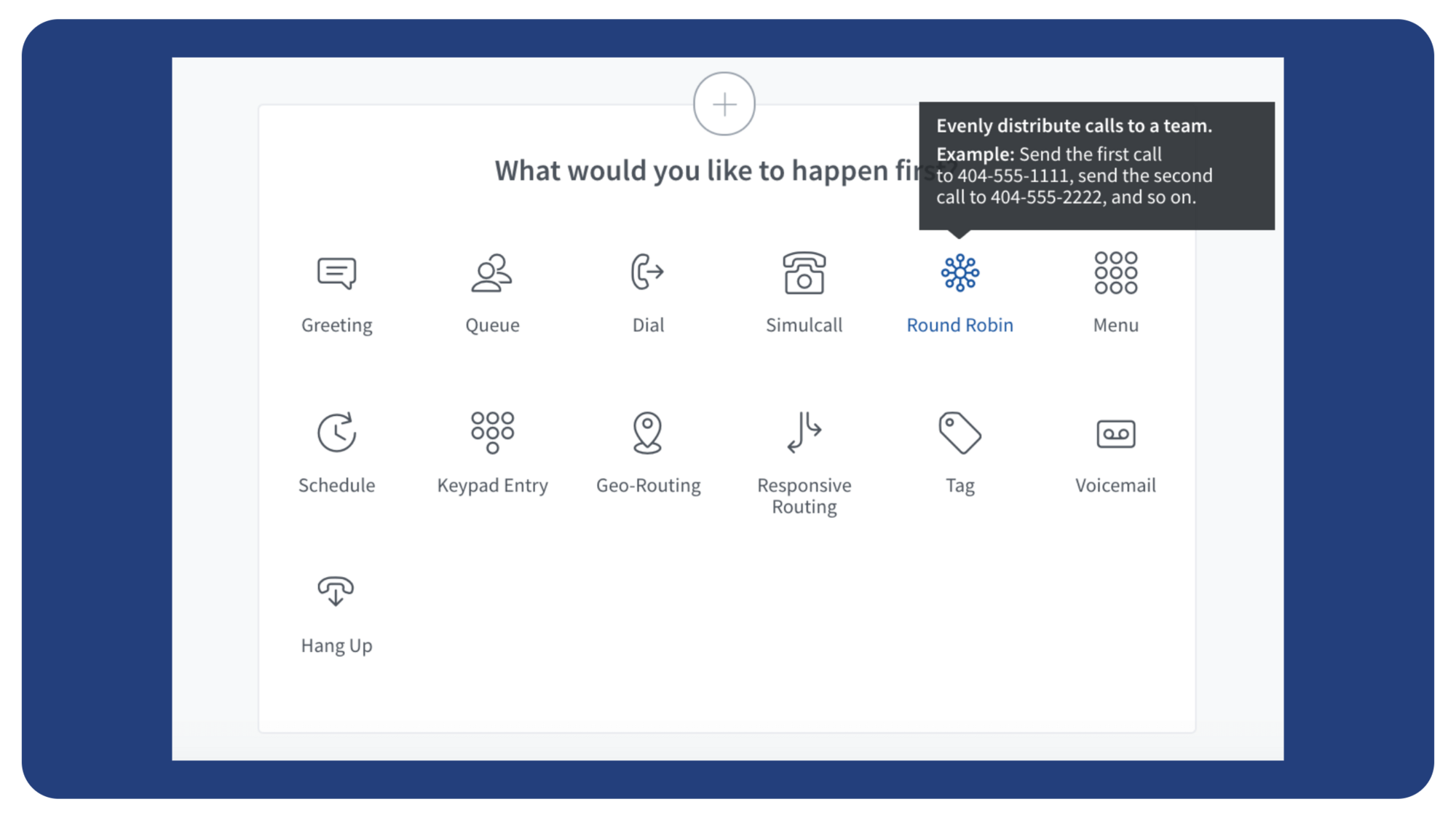
Task: Click the Round Robin icon label
Action: (960, 325)
